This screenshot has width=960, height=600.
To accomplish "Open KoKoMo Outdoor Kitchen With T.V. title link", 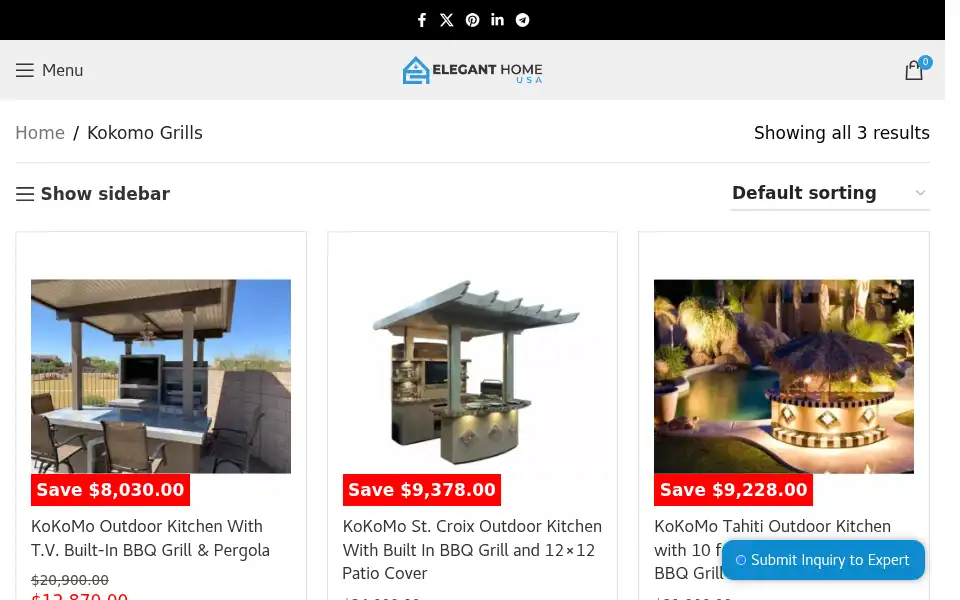I will click(x=151, y=538).
